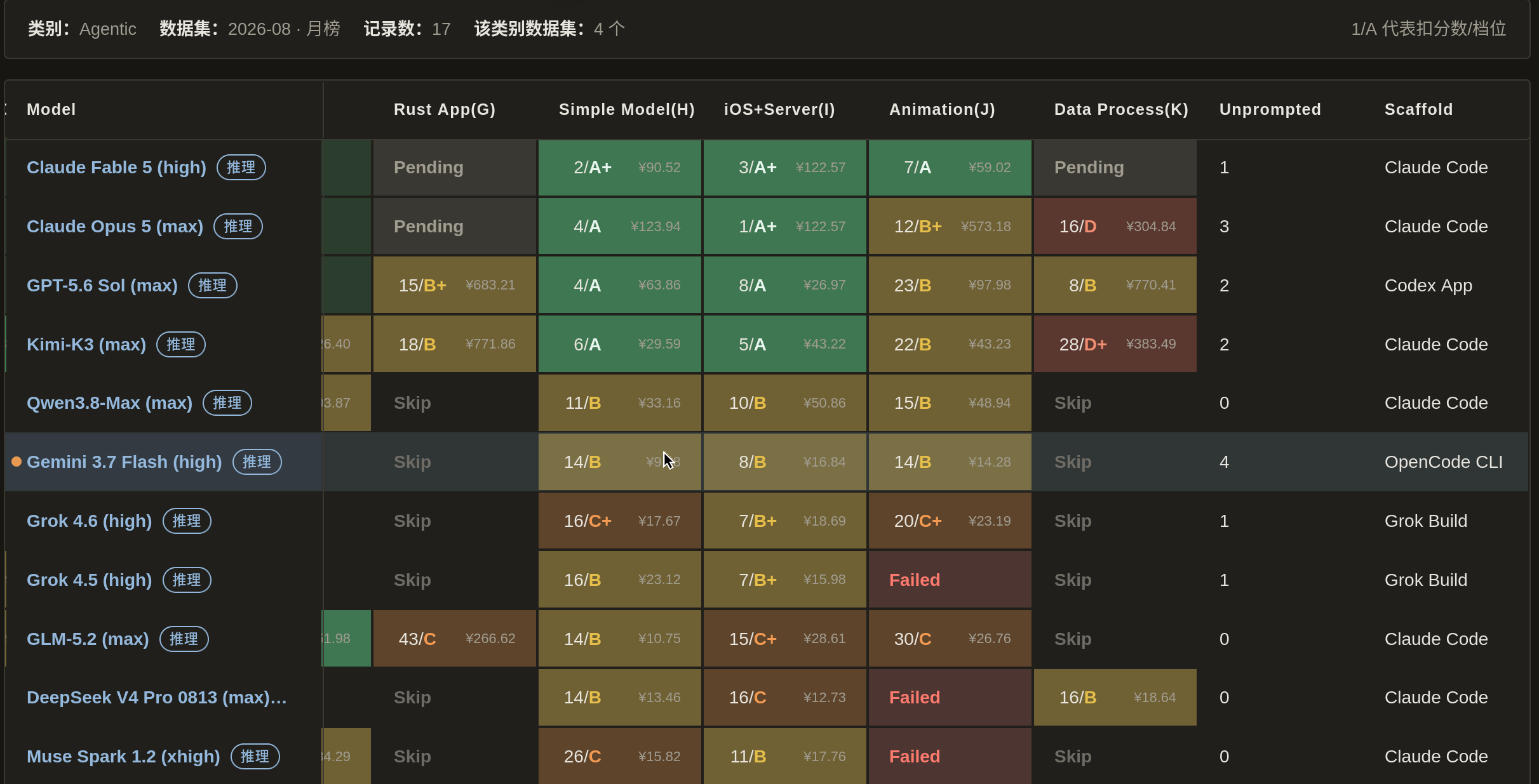1539x784 pixels.
Task: Click the 推理 badge next to Claude Fable 5
Action: [241, 168]
